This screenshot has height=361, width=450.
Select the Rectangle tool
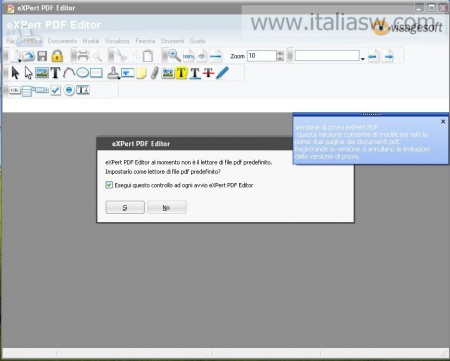tap(96, 73)
